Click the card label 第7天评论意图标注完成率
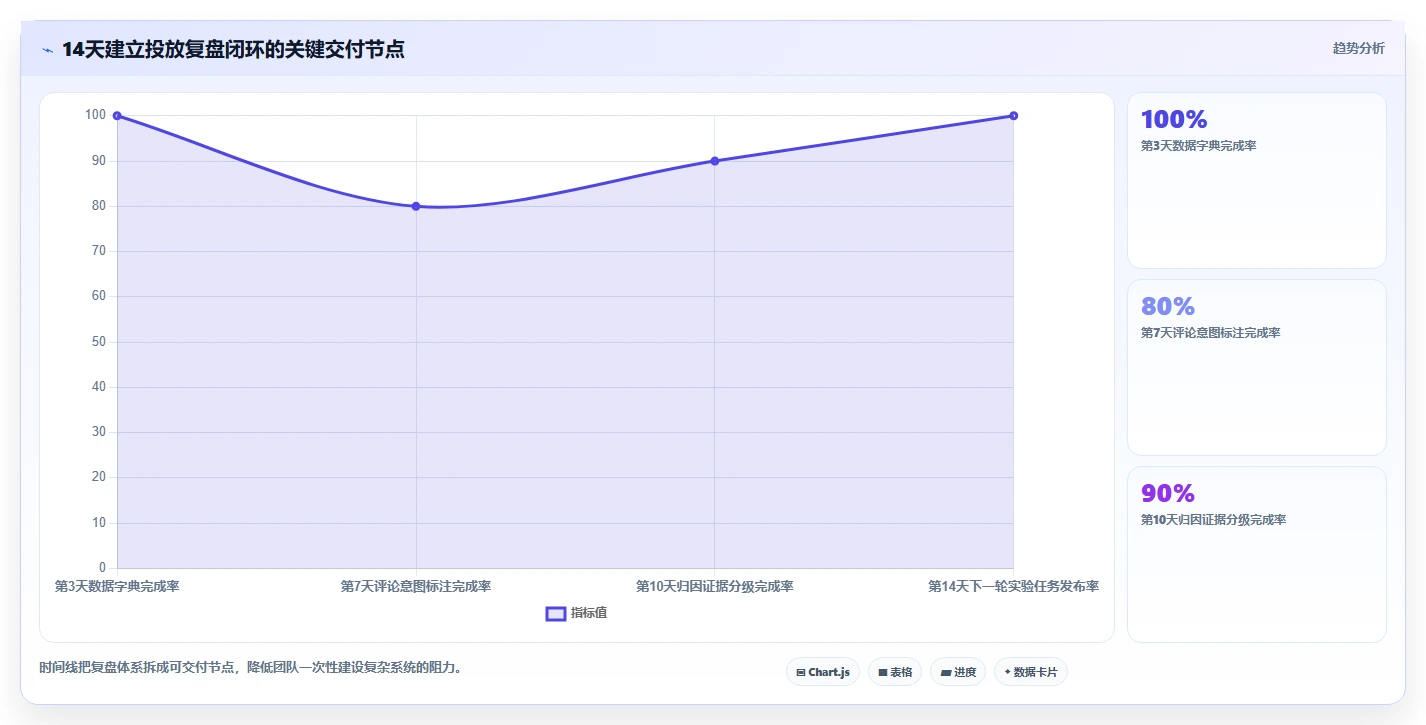Viewport: 1426px width, 725px height. [1210, 333]
